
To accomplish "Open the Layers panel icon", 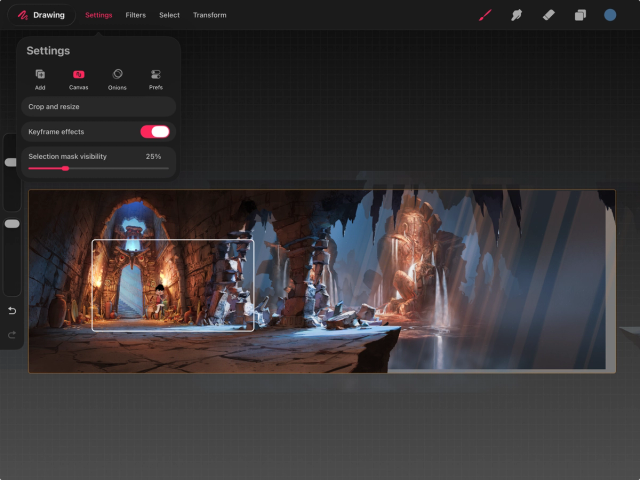I will point(580,15).
